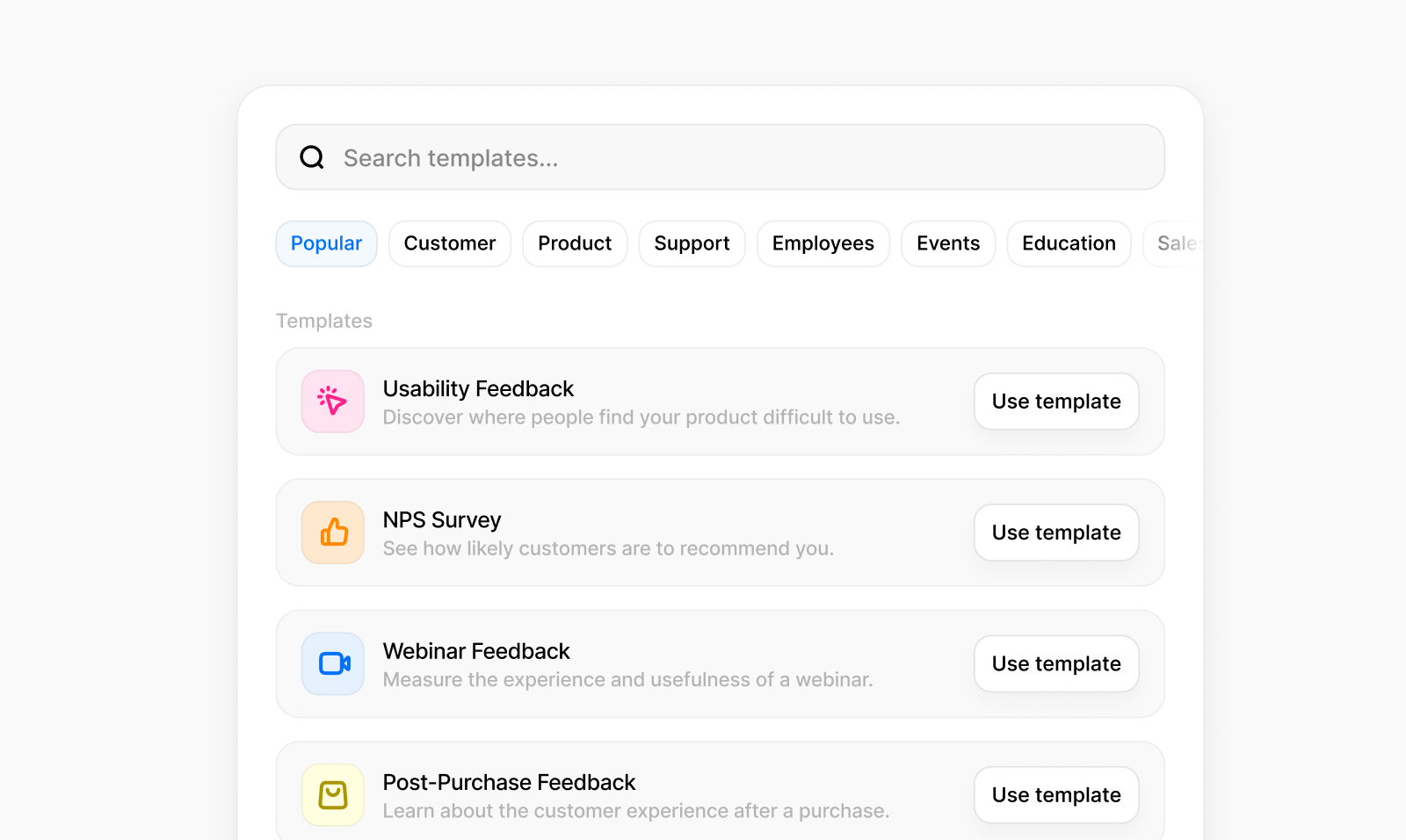Select the Employees category tab
This screenshot has width=1406, height=840.
[823, 243]
